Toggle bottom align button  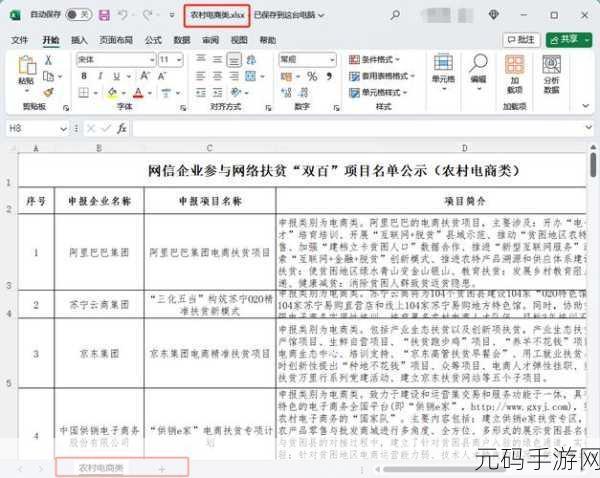tap(234, 59)
